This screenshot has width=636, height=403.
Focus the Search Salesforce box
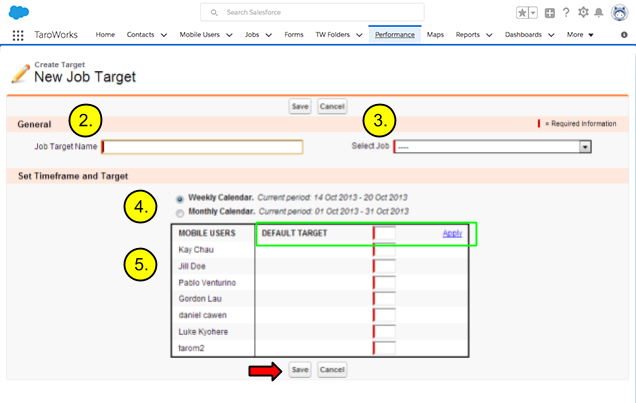(312, 12)
